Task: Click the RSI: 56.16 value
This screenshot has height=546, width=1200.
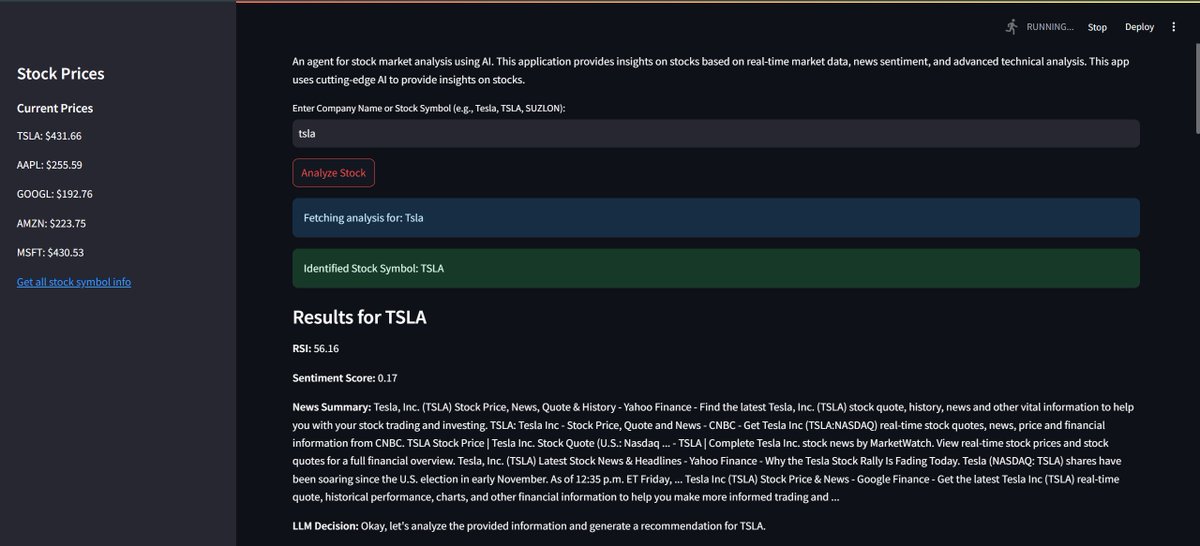Action: tap(315, 348)
